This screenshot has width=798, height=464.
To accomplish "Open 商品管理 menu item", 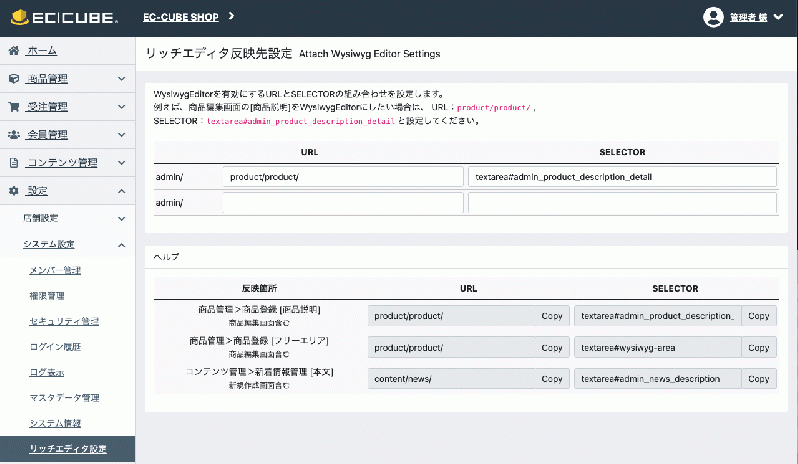I will pyautogui.click(x=47, y=78).
